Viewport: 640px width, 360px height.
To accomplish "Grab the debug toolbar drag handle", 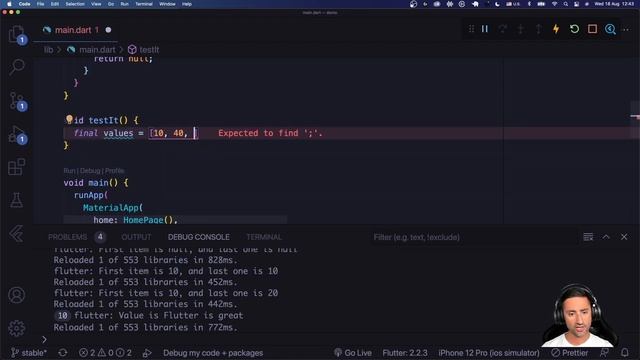I will (x=471, y=29).
